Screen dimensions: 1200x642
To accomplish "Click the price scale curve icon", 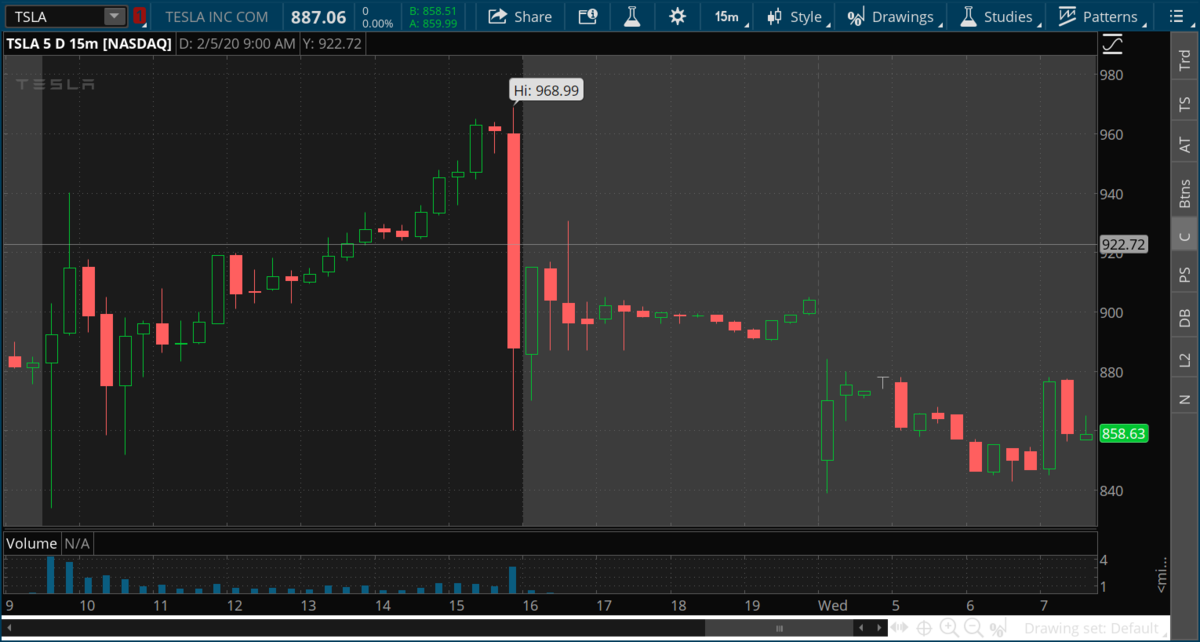I will click(1112, 44).
